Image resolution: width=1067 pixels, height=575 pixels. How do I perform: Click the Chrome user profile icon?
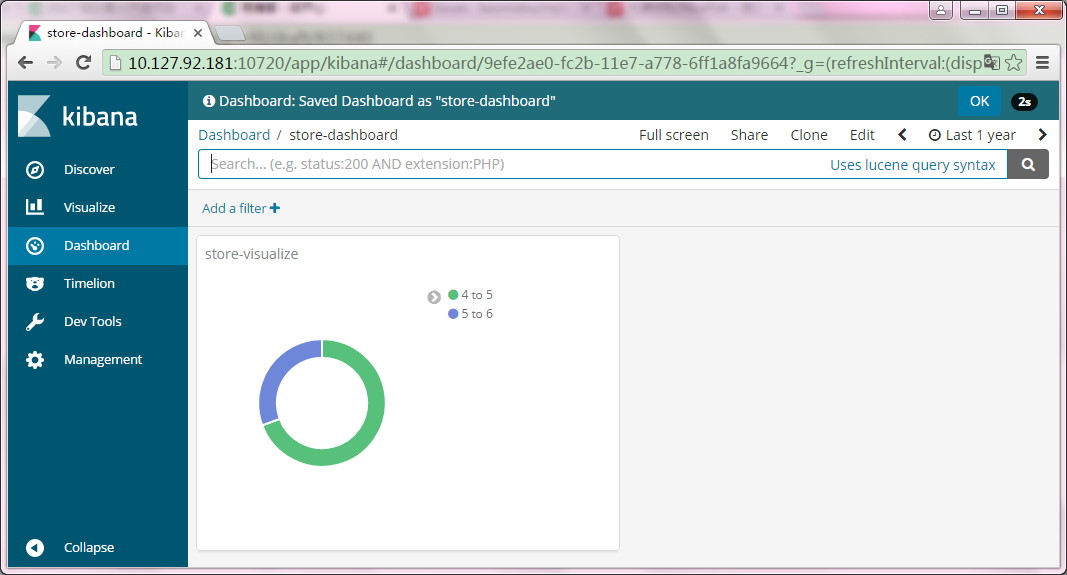coord(940,10)
